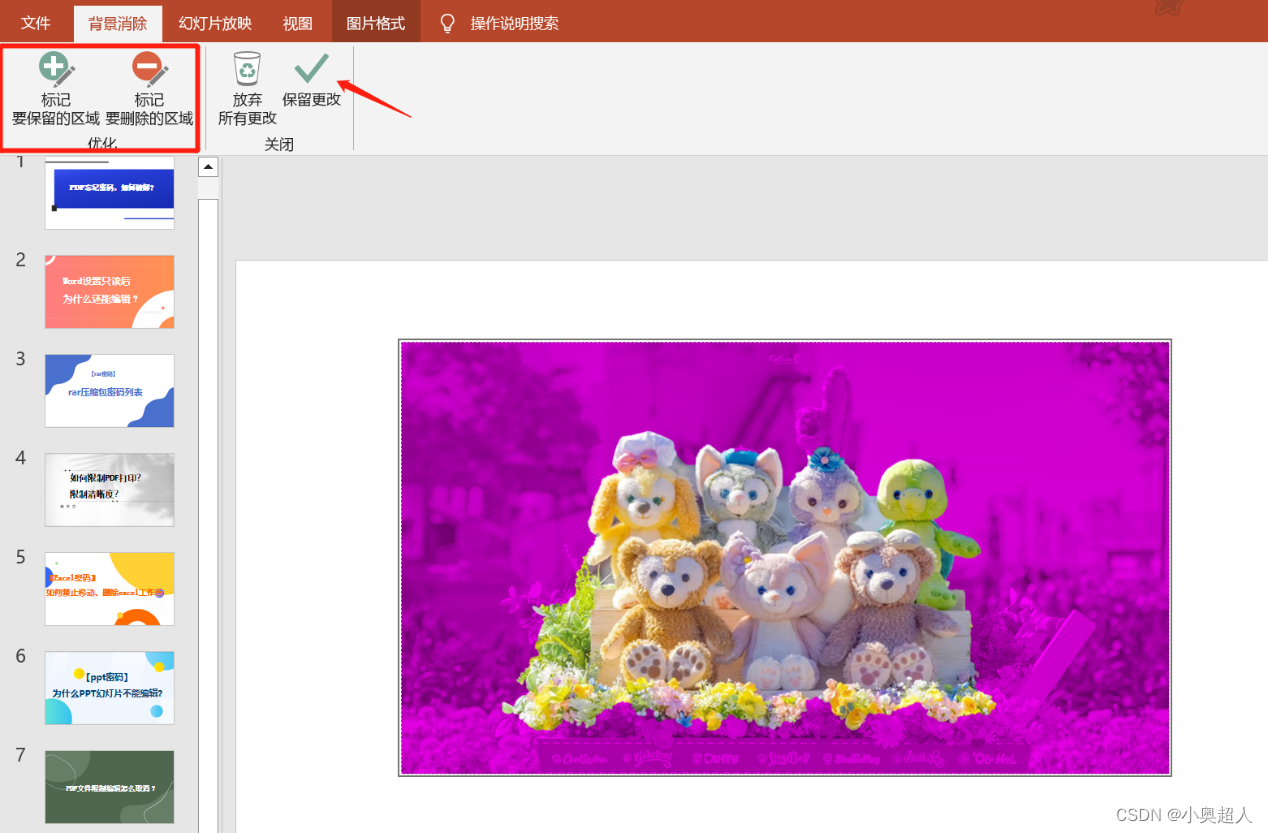
Task: Switch to the 背景消除 tab
Action: [x=118, y=23]
